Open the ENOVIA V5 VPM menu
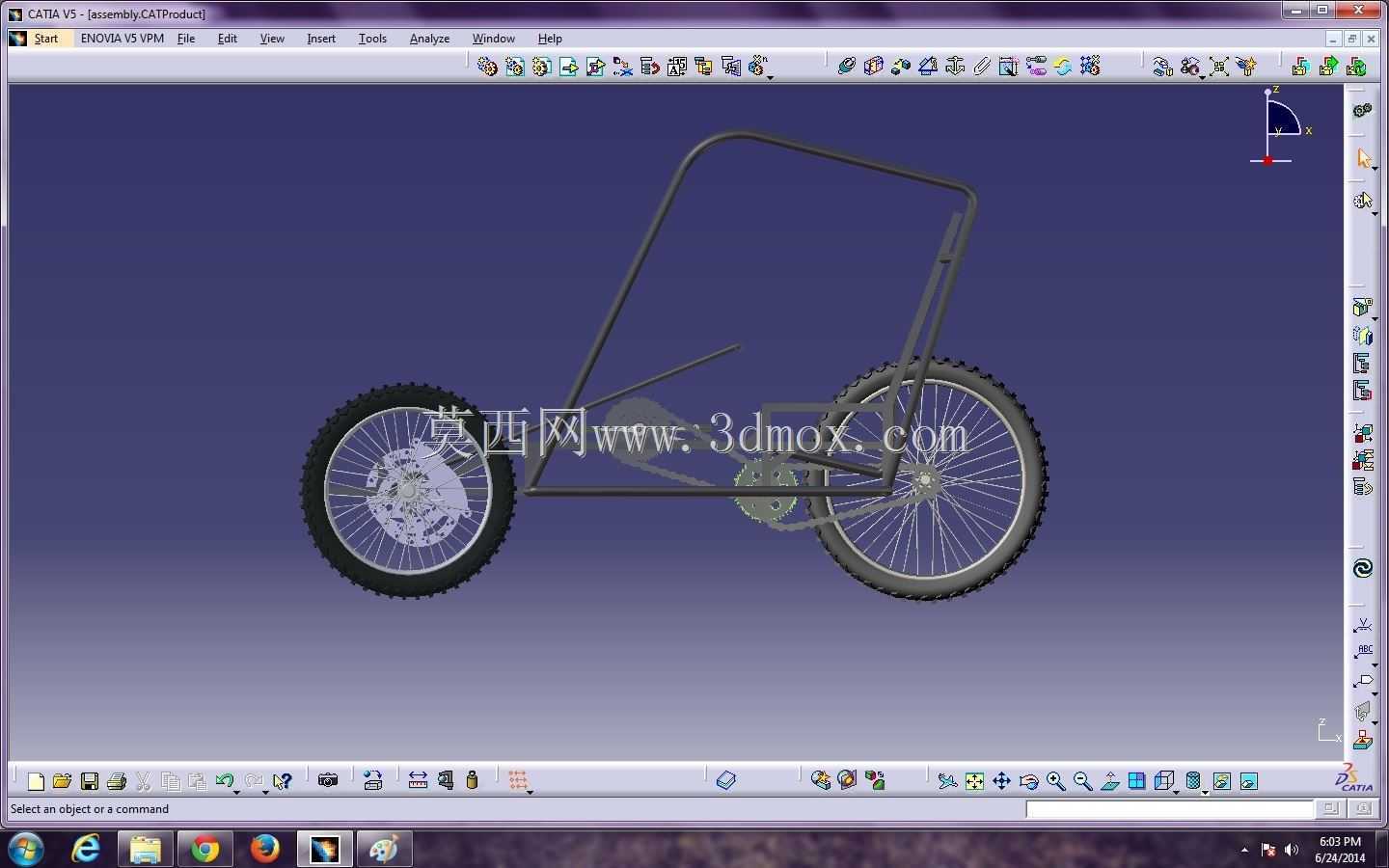 tap(123, 39)
